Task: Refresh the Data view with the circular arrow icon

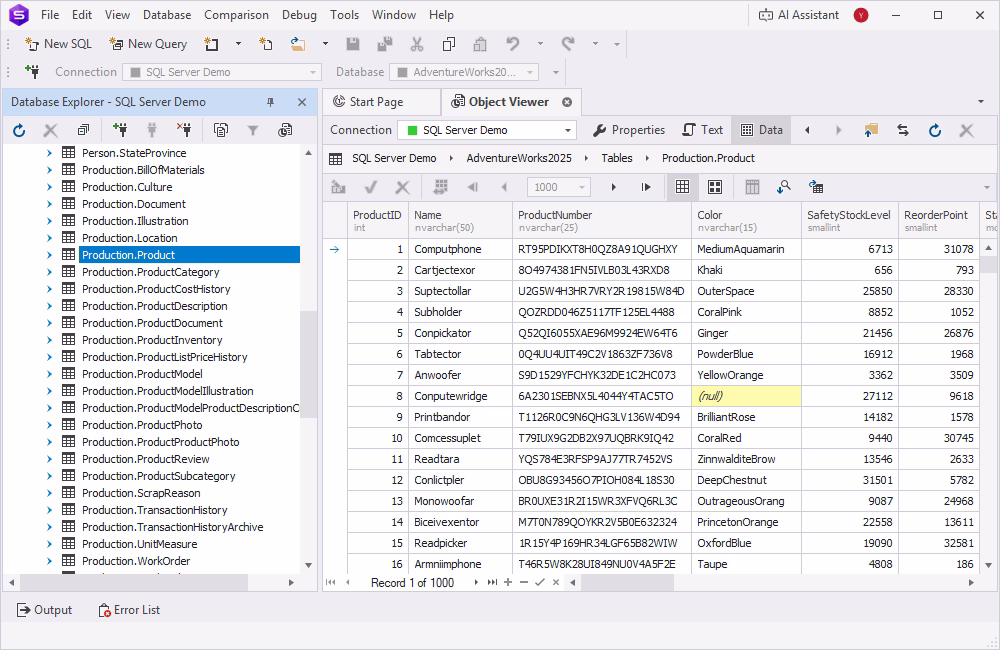Action: pos(934,129)
